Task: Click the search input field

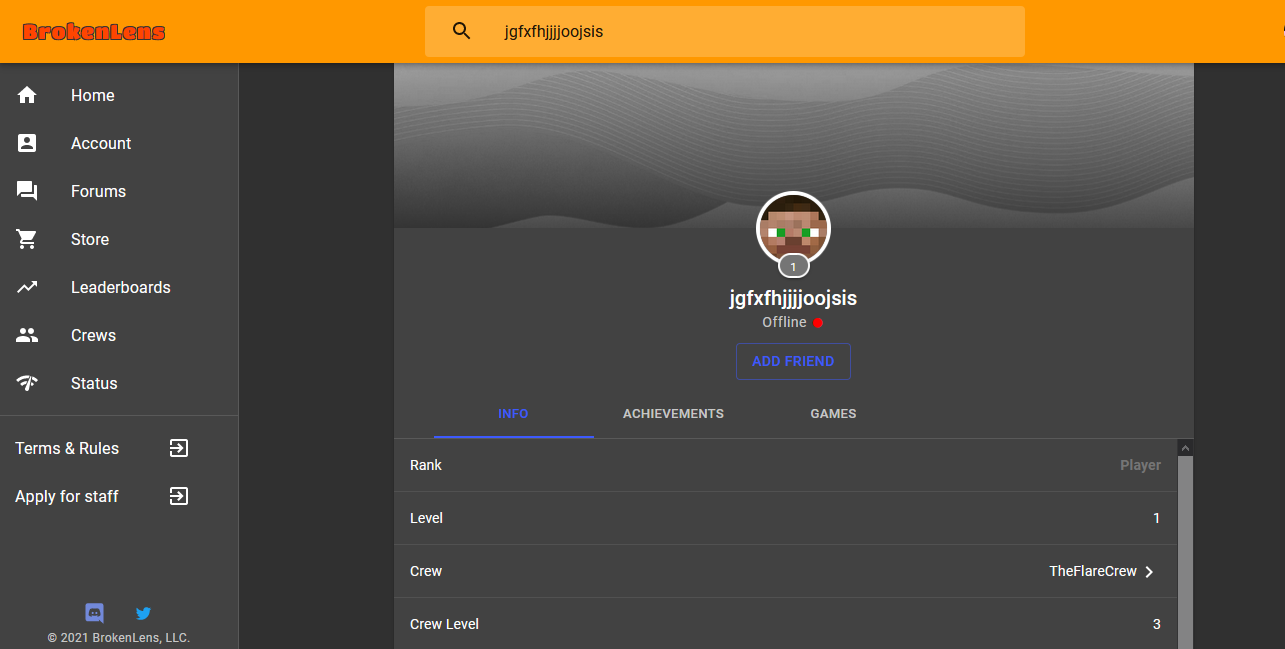Action: 725,31
